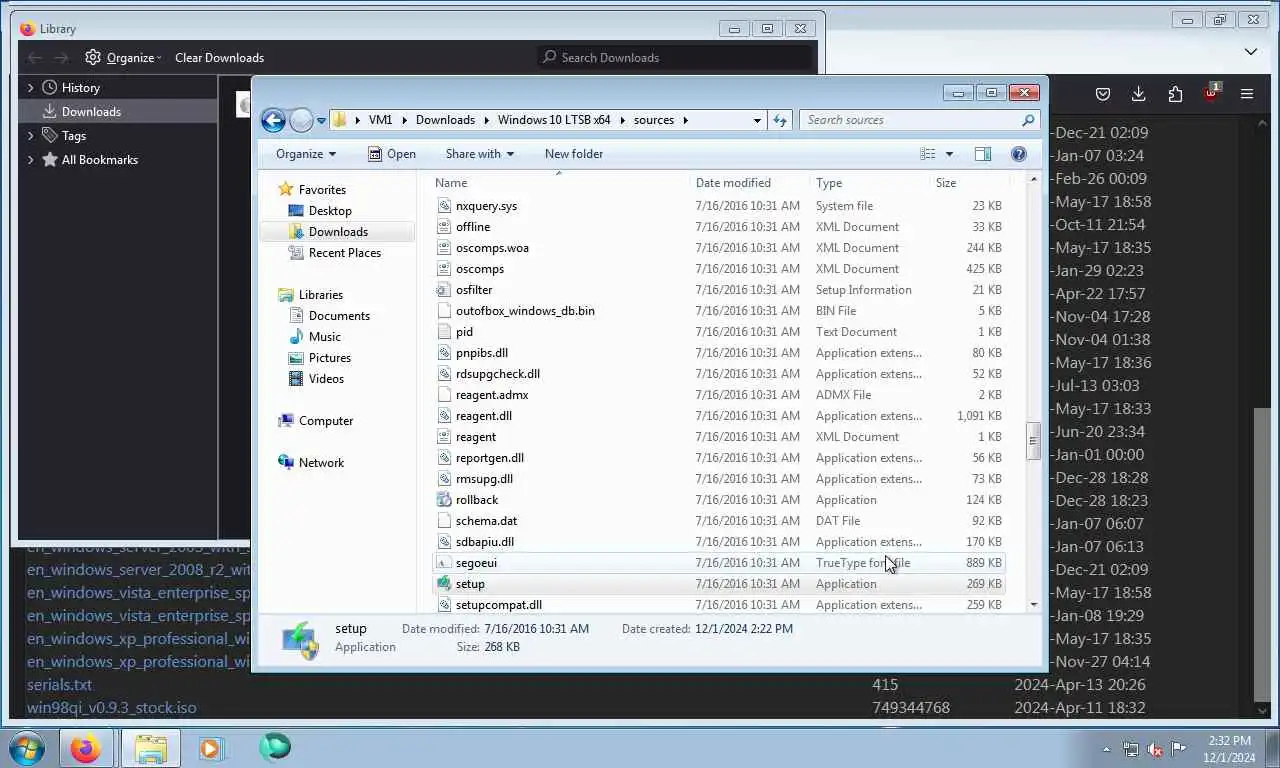Select the rollback application file
Screen dimensions: 1280x768
pyautogui.click(x=720, y=500)
